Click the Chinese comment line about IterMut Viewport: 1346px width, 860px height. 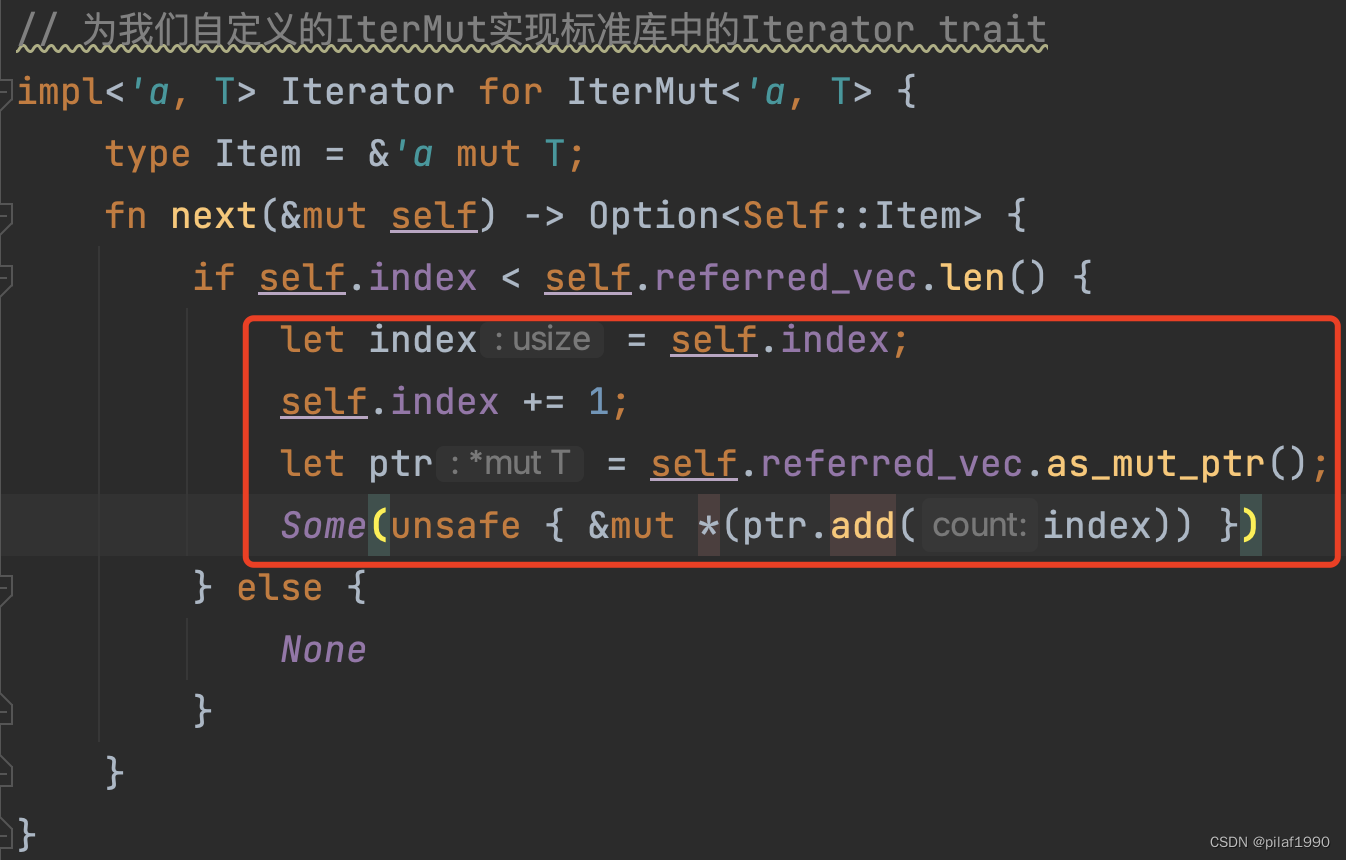(x=532, y=31)
